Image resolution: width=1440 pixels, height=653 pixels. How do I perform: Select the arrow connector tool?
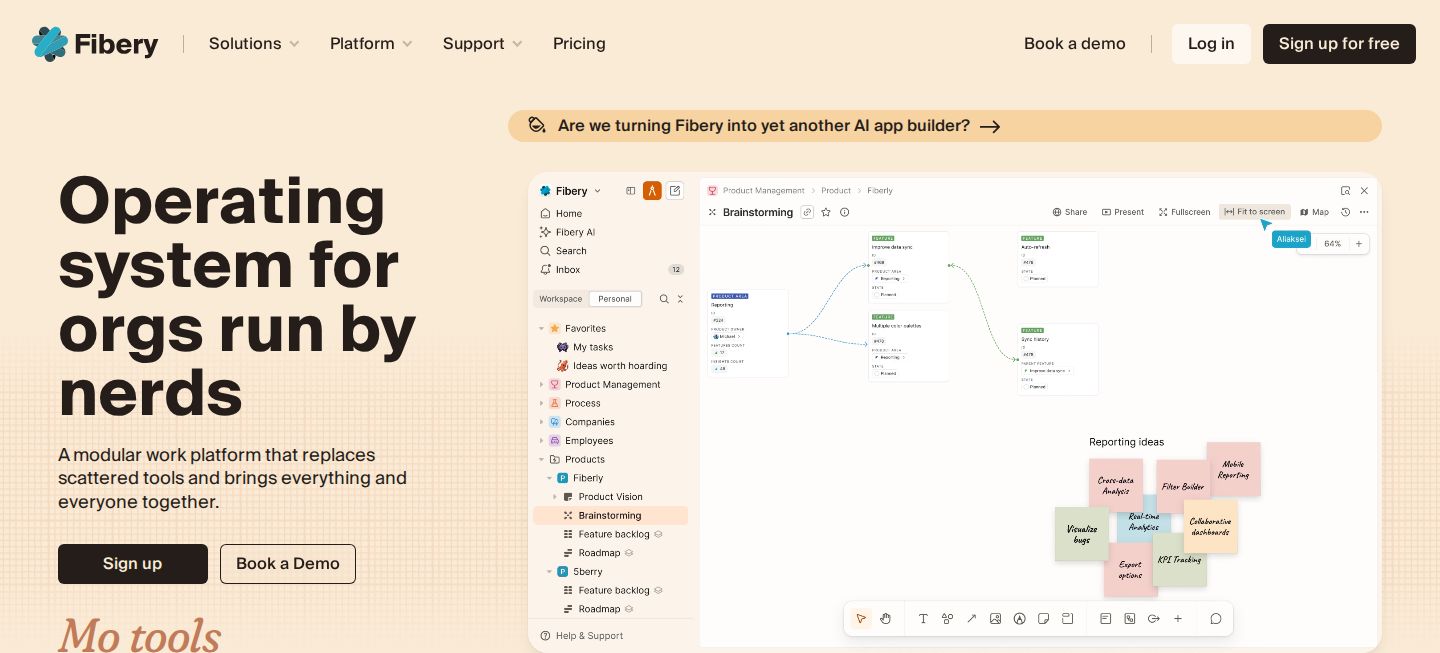point(971,619)
